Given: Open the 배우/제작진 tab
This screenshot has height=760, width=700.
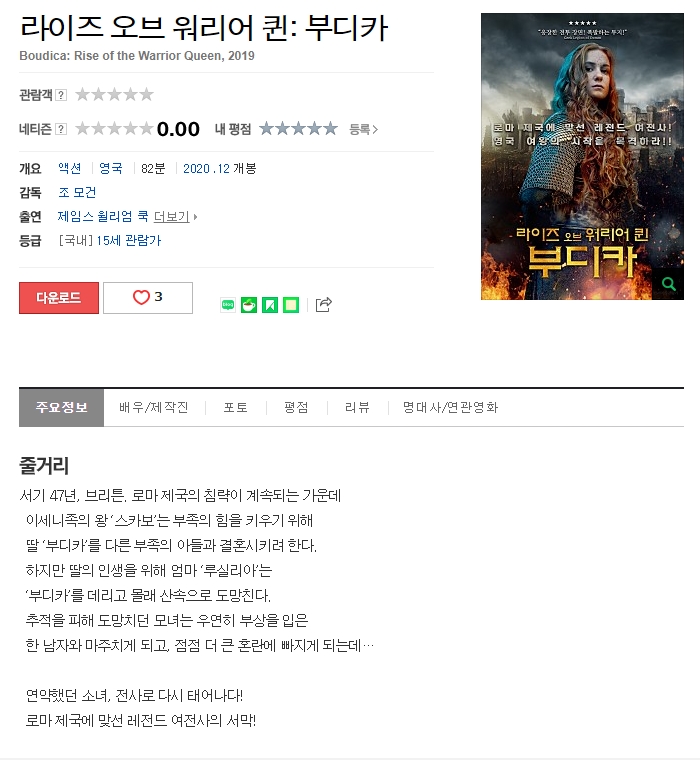Looking at the screenshot, I should pos(154,407).
